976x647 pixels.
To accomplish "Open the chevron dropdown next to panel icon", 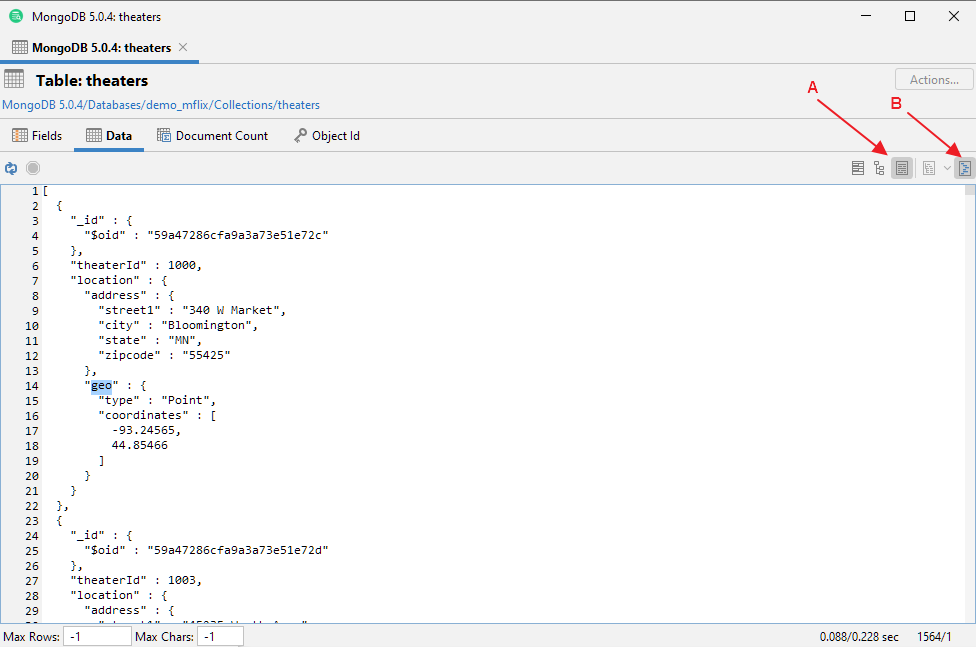I will click(x=946, y=168).
